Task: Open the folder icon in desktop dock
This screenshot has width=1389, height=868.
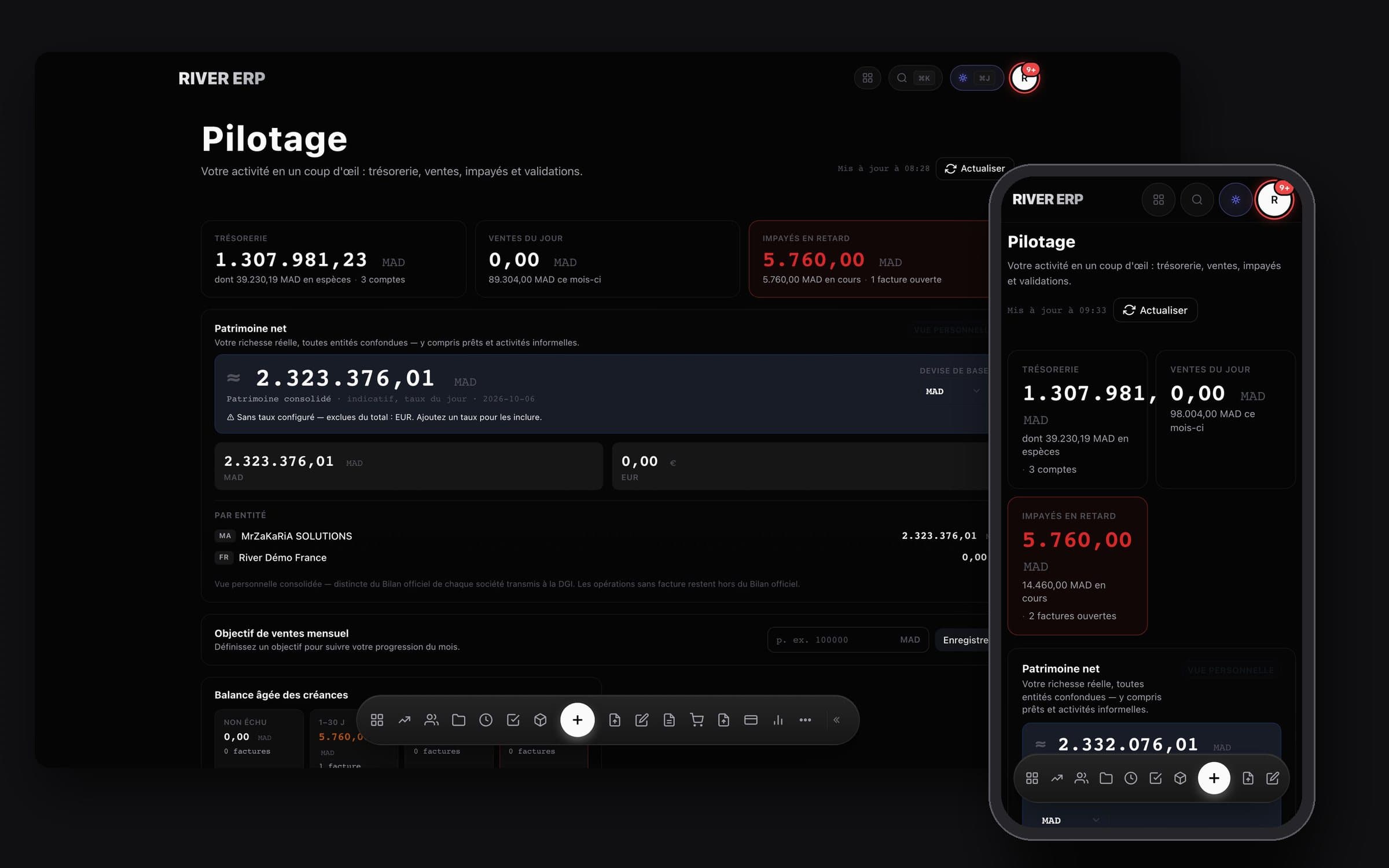Action: (458, 720)
